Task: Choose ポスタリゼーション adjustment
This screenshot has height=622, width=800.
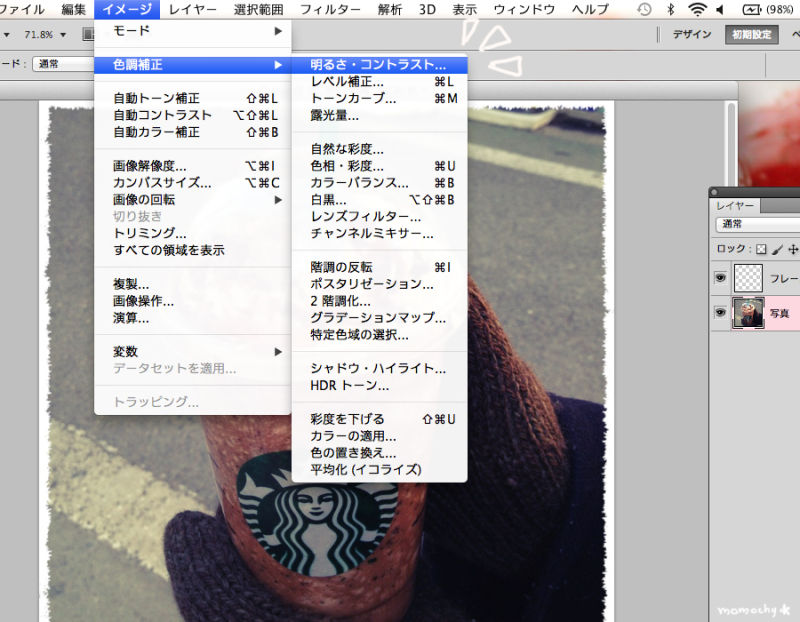Action: click(379, 284)
